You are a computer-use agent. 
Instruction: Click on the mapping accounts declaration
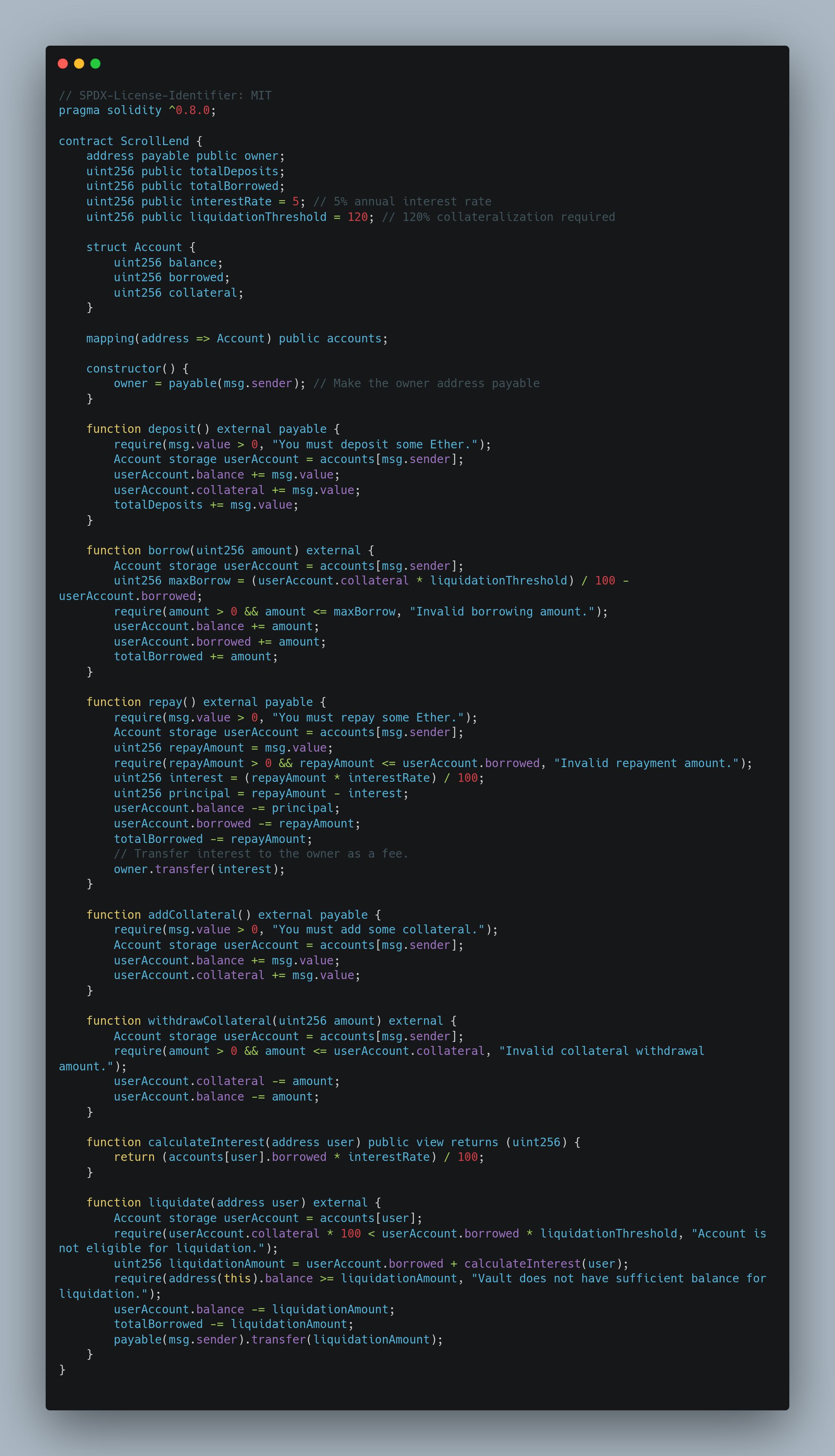point(228,339)
